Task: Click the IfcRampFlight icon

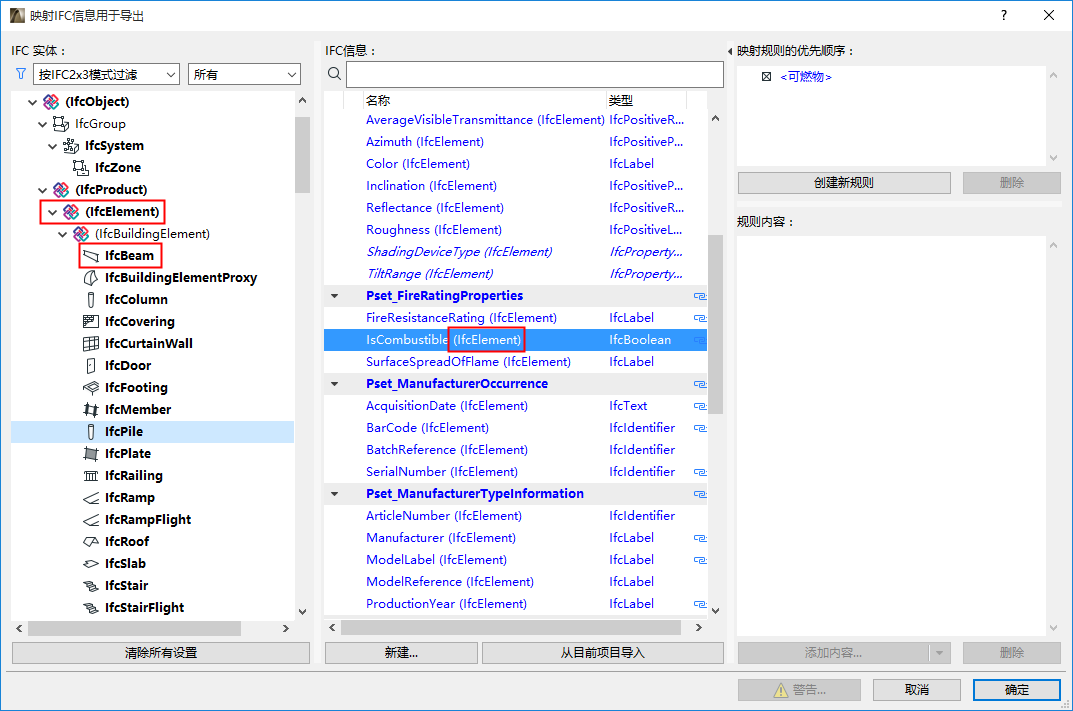Action: tap(91, 520)
